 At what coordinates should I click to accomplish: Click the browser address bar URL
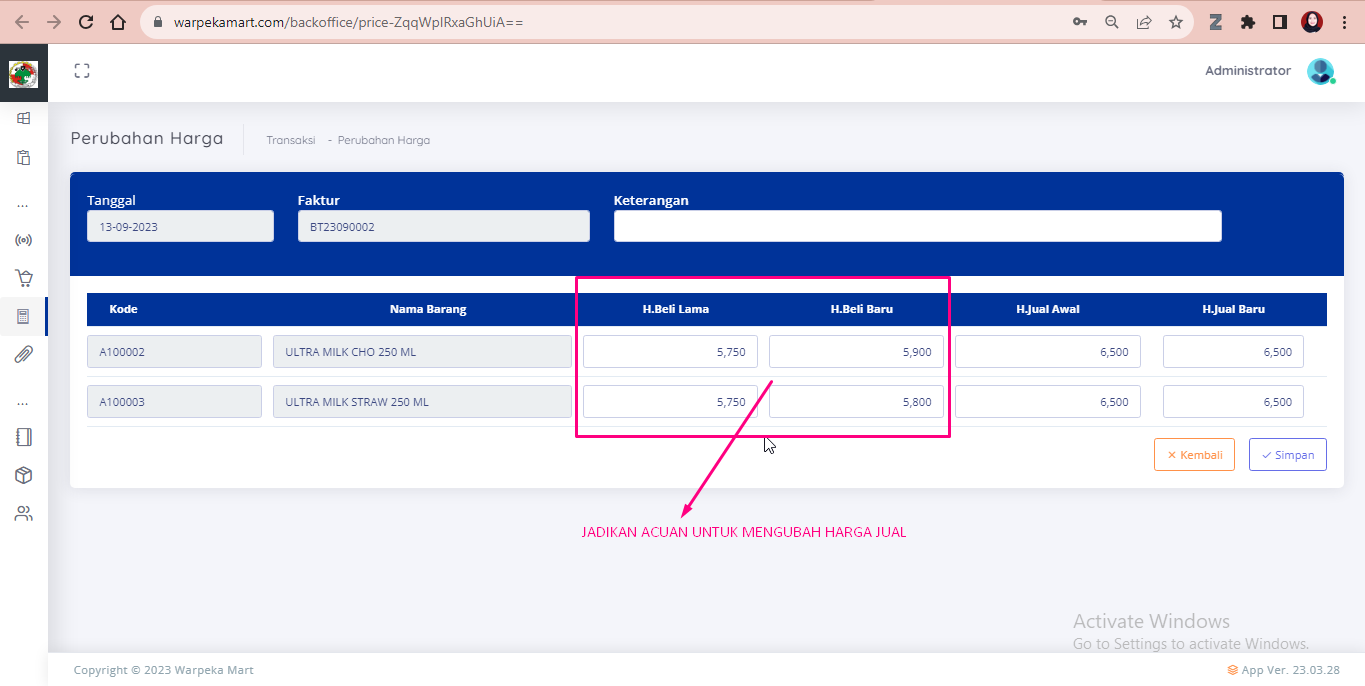point(349,22)
